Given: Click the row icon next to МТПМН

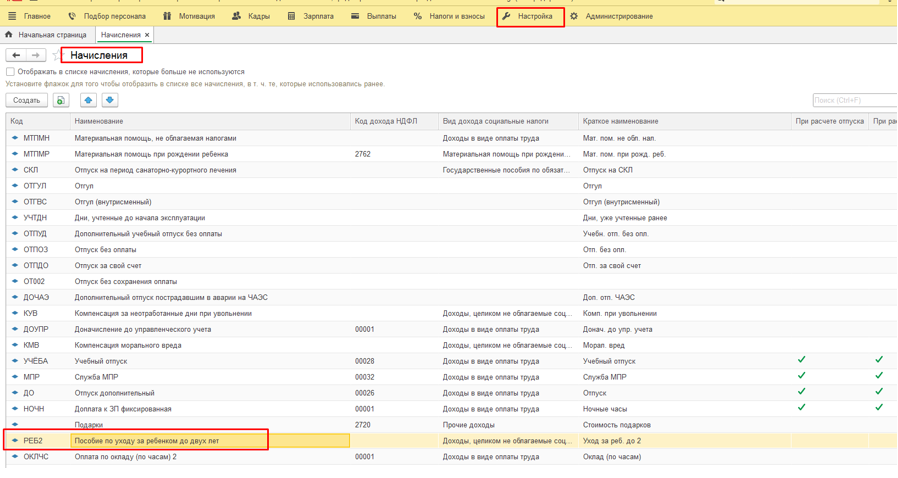Looking at the screenshot, I should coord(15,138).
